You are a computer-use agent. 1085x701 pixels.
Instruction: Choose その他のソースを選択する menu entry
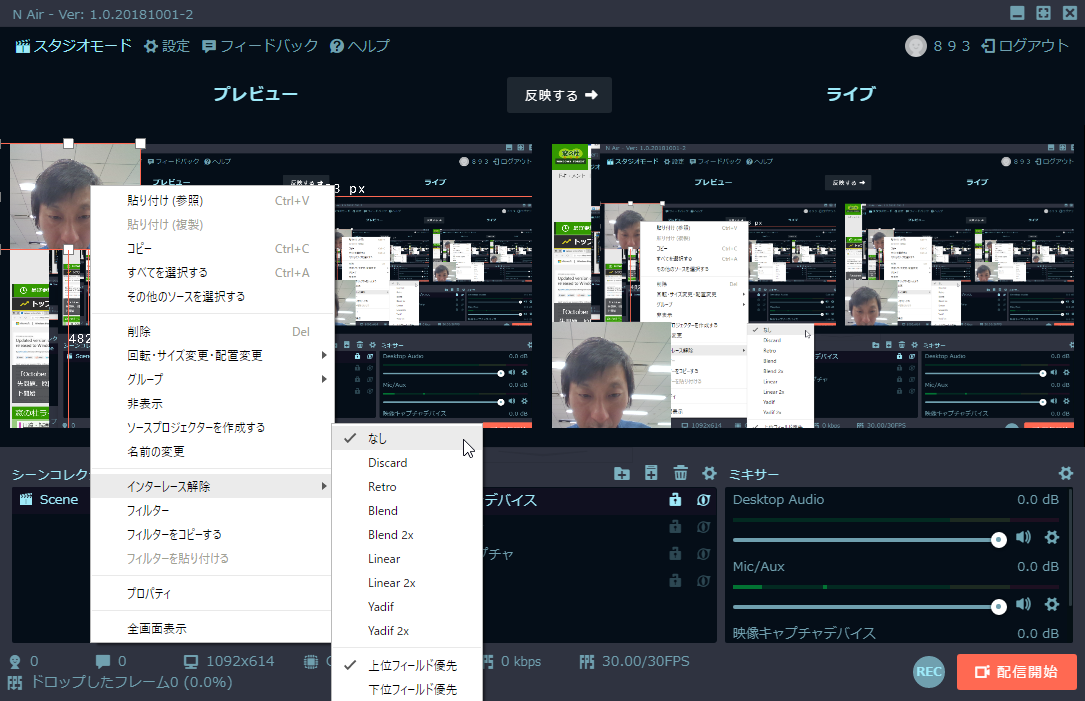[x=212, y=296]
